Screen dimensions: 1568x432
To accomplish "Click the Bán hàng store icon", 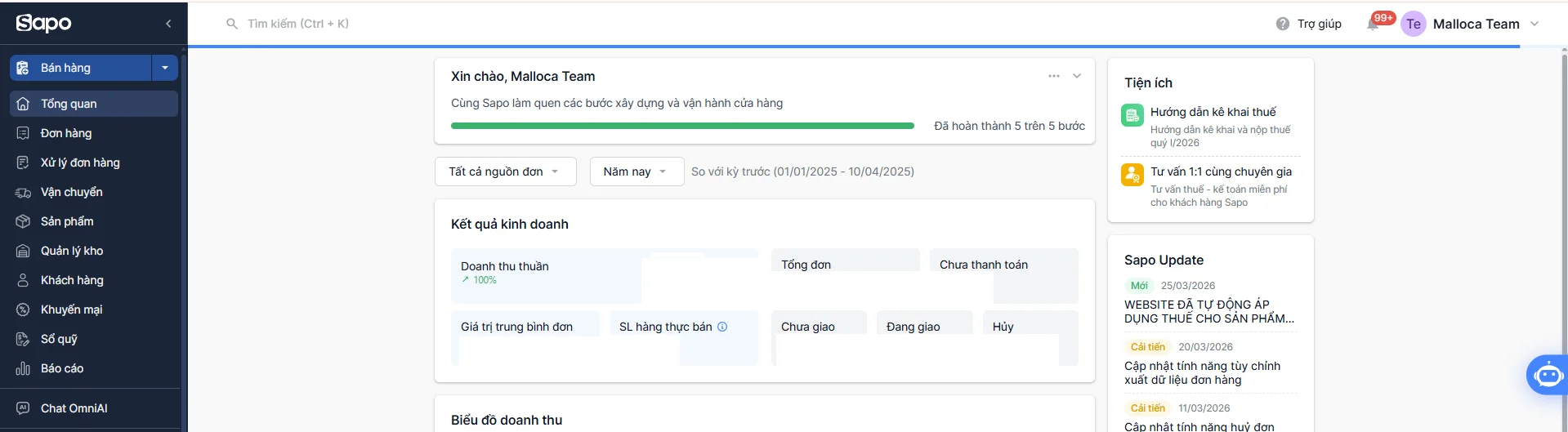I will click(23, 68).
